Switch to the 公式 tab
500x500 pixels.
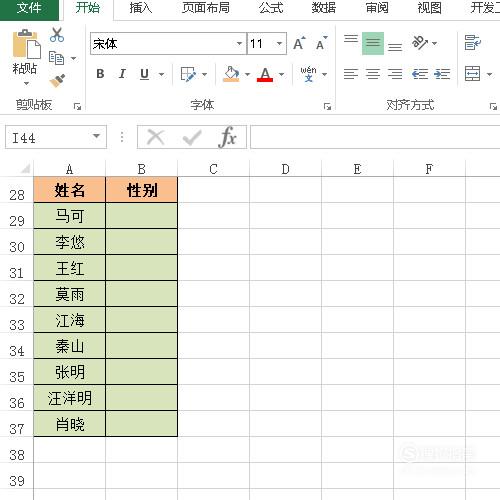tap(271, 8)
